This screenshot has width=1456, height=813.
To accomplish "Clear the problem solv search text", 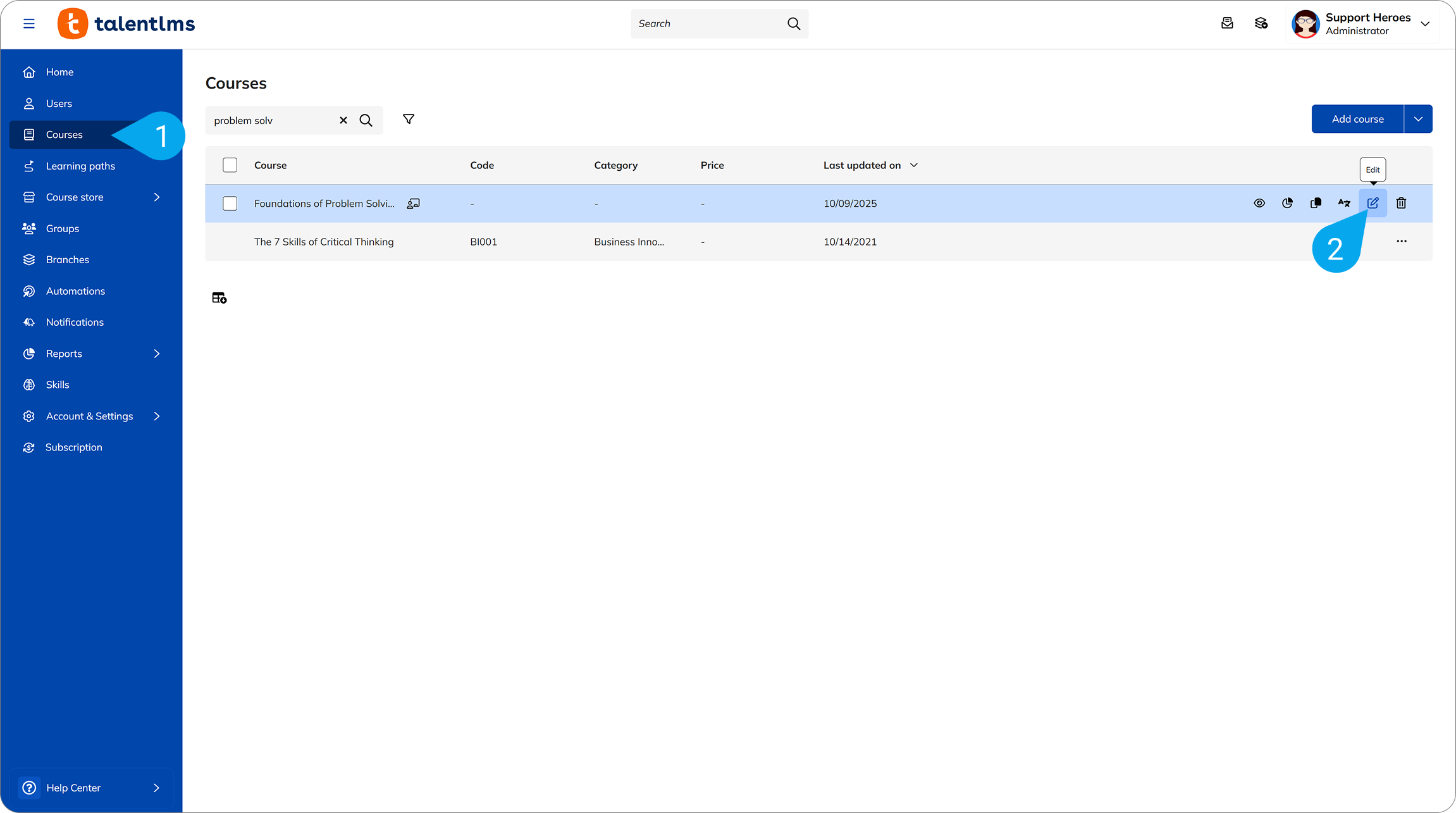I will [x=343, y=120].
